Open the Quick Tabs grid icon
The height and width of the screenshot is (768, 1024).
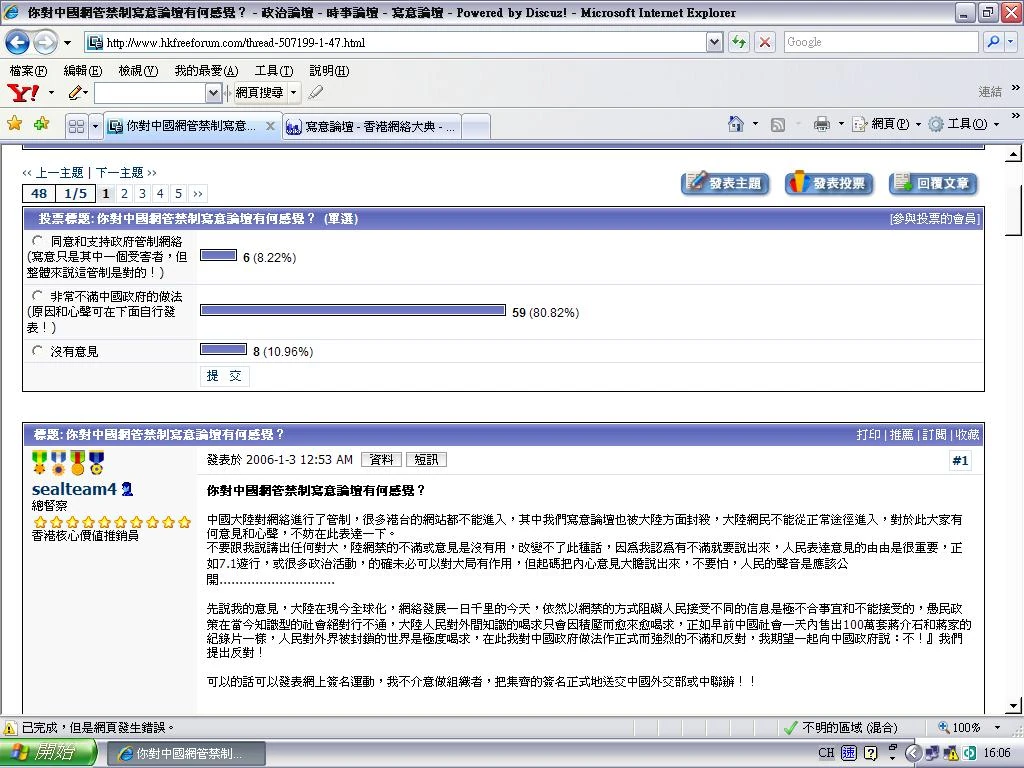coord(76,126)
